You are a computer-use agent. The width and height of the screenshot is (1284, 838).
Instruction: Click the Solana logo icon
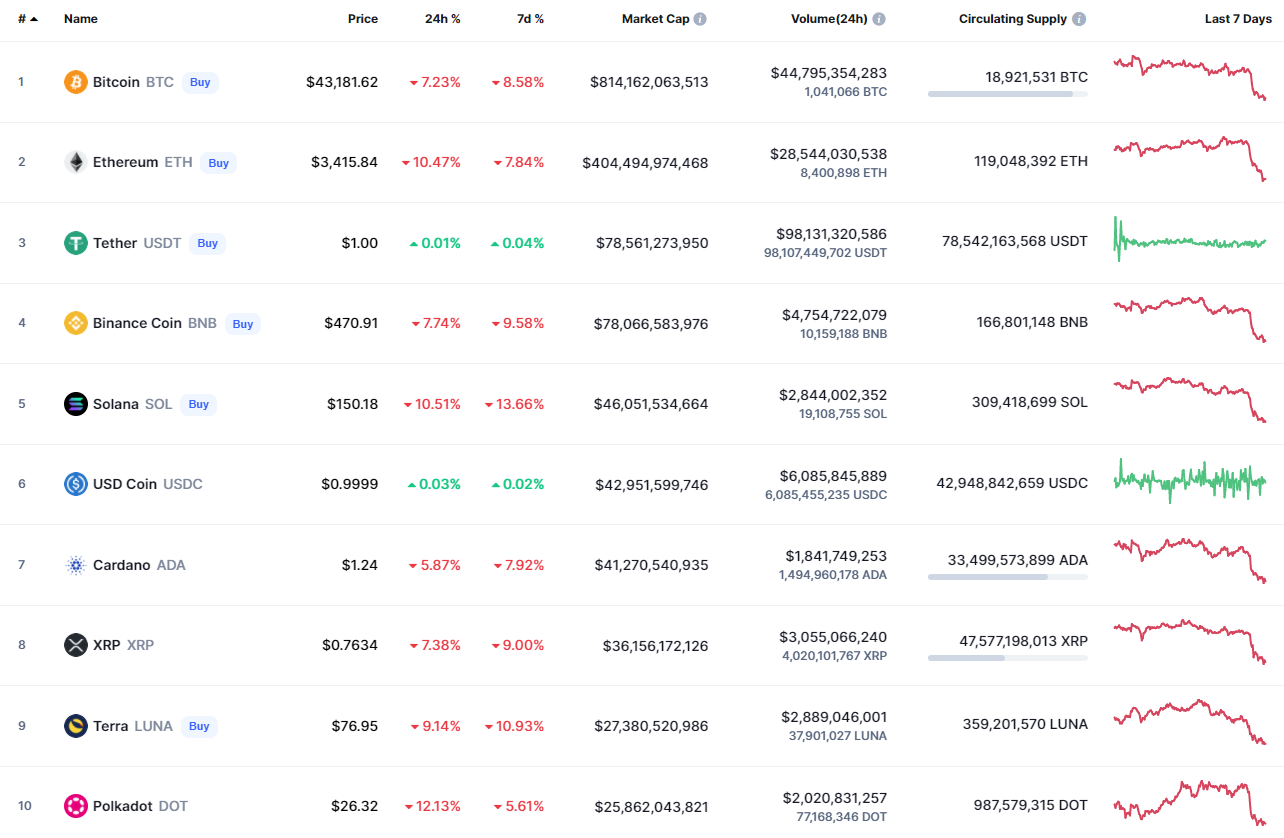click(76, 404)
